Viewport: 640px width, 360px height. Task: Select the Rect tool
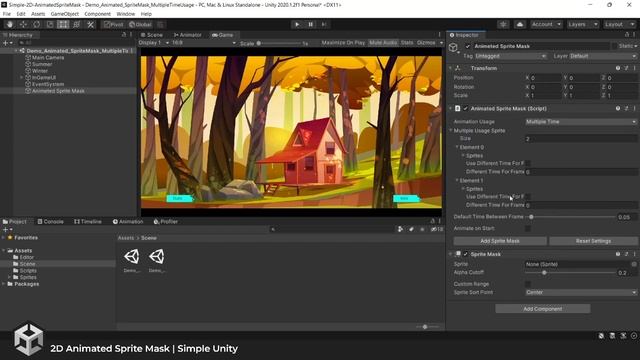tap(63, 24)
